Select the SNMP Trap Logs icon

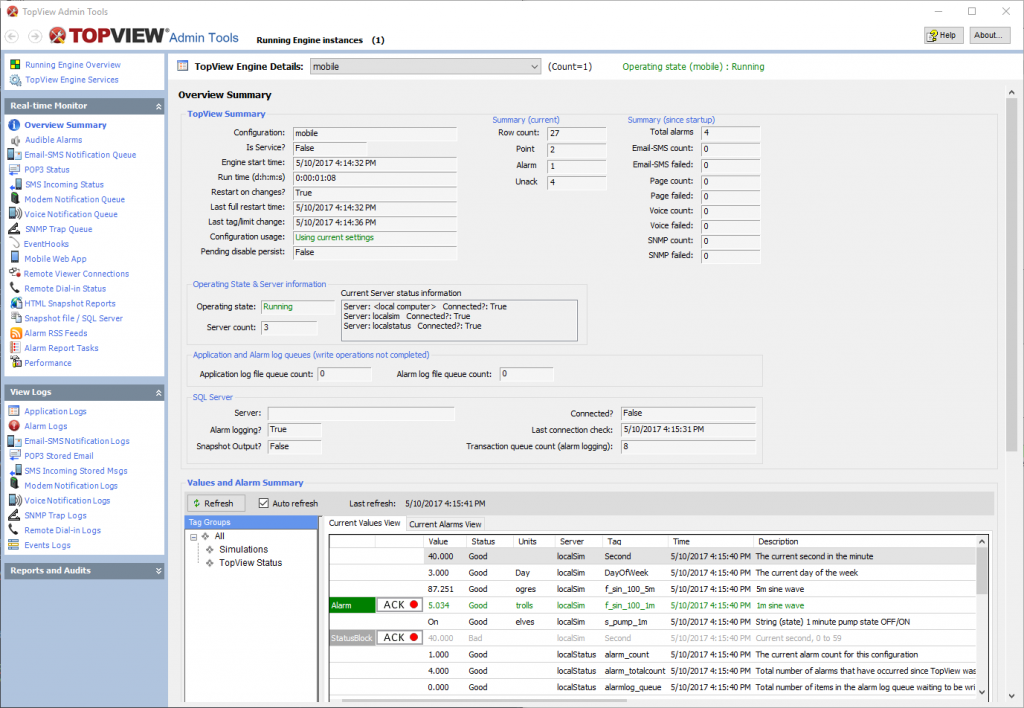[x=14, y=515]
